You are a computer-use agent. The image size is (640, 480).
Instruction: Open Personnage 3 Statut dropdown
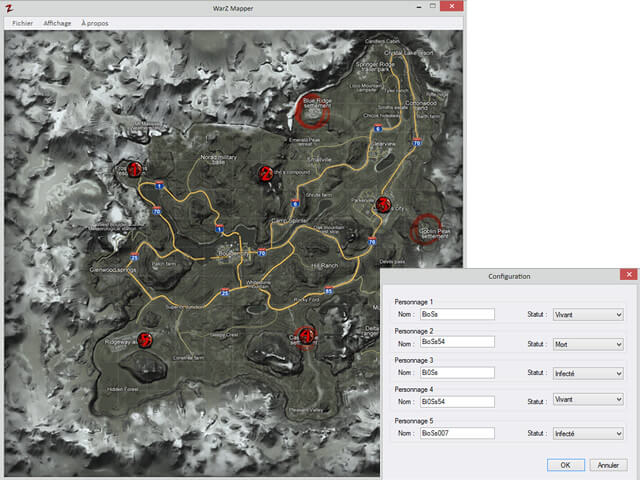(x=588, y=373)
